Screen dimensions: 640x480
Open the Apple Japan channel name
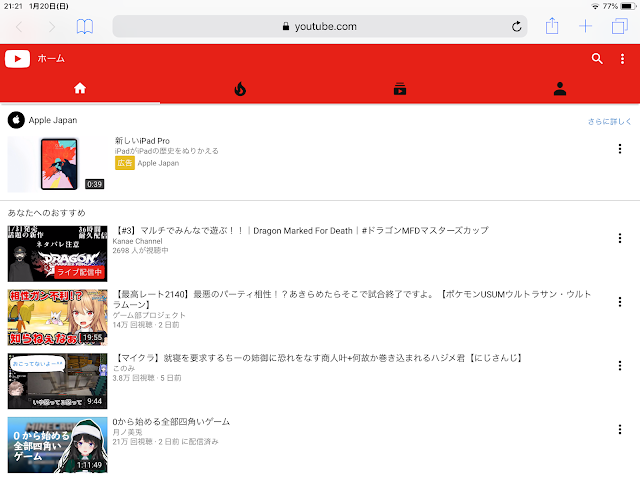[53, 120]
